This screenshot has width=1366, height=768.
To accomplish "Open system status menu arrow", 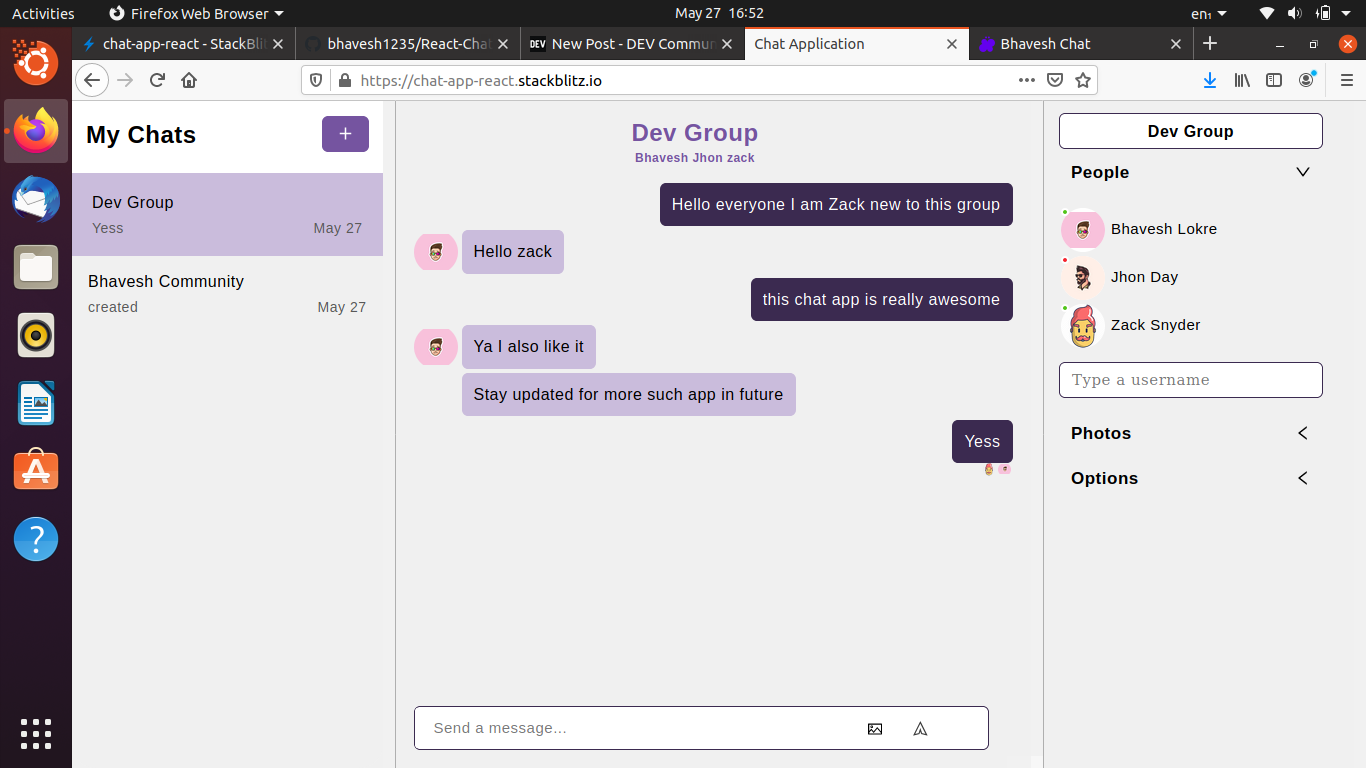I will tap(1348, 13).
